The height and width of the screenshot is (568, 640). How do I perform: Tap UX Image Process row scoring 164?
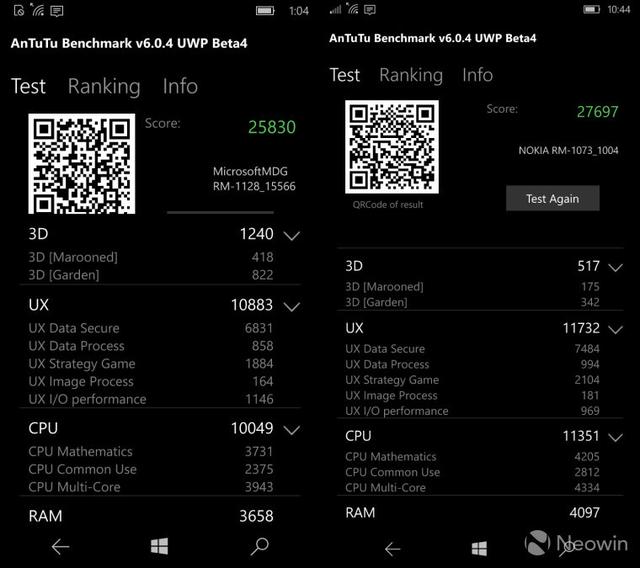(x=151, y=382)
